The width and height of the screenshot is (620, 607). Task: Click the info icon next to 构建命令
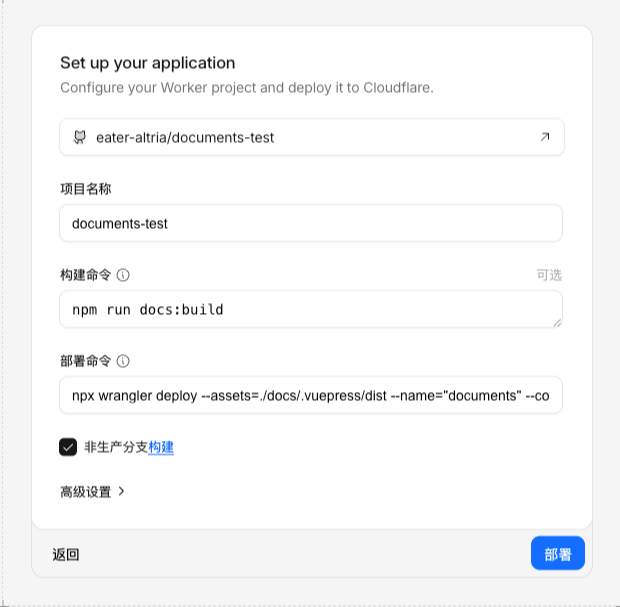point(124,275)
